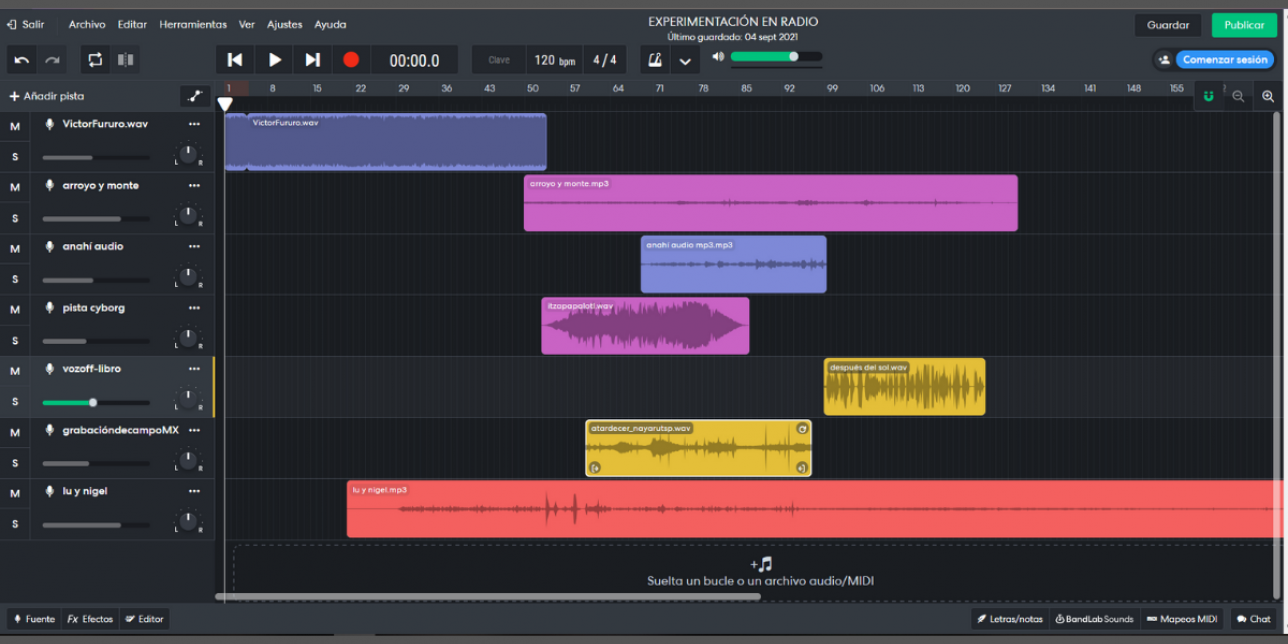This screenshot has width=1288, height=644.
Task: Solo the pista cyborg track
Action: click(x=15, y=340)
